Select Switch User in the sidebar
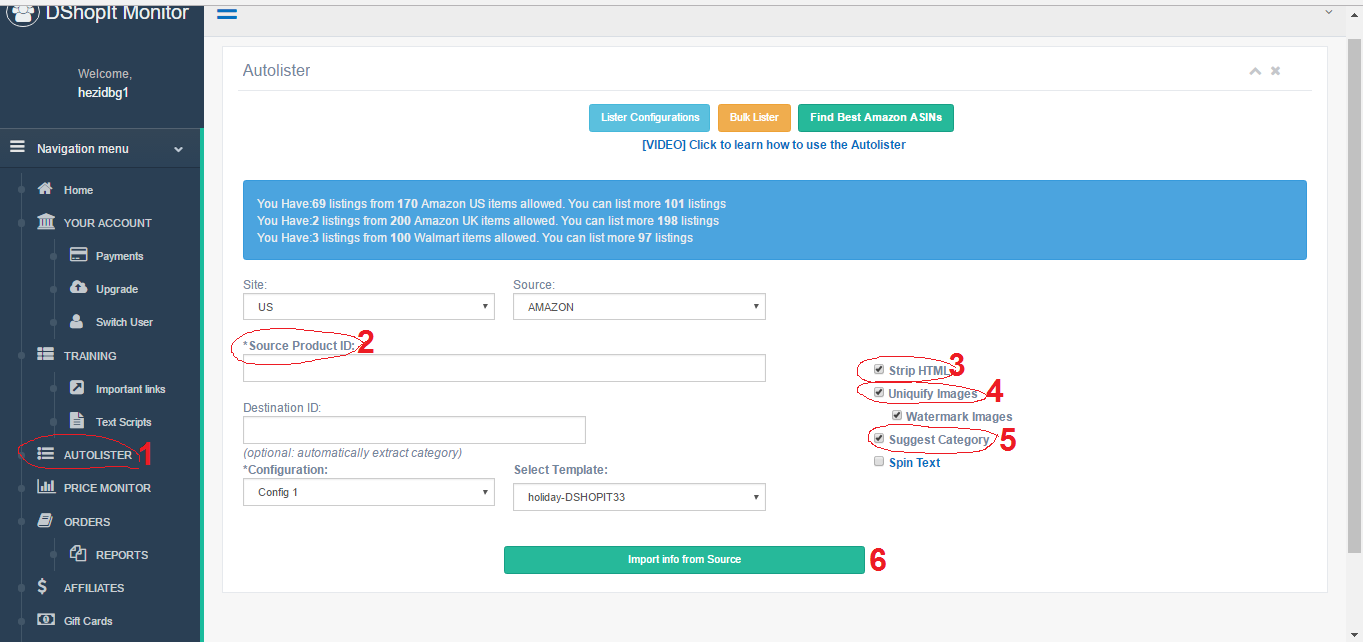The height and width of the screenshot is (642, 1363). (x=124, y=322)
